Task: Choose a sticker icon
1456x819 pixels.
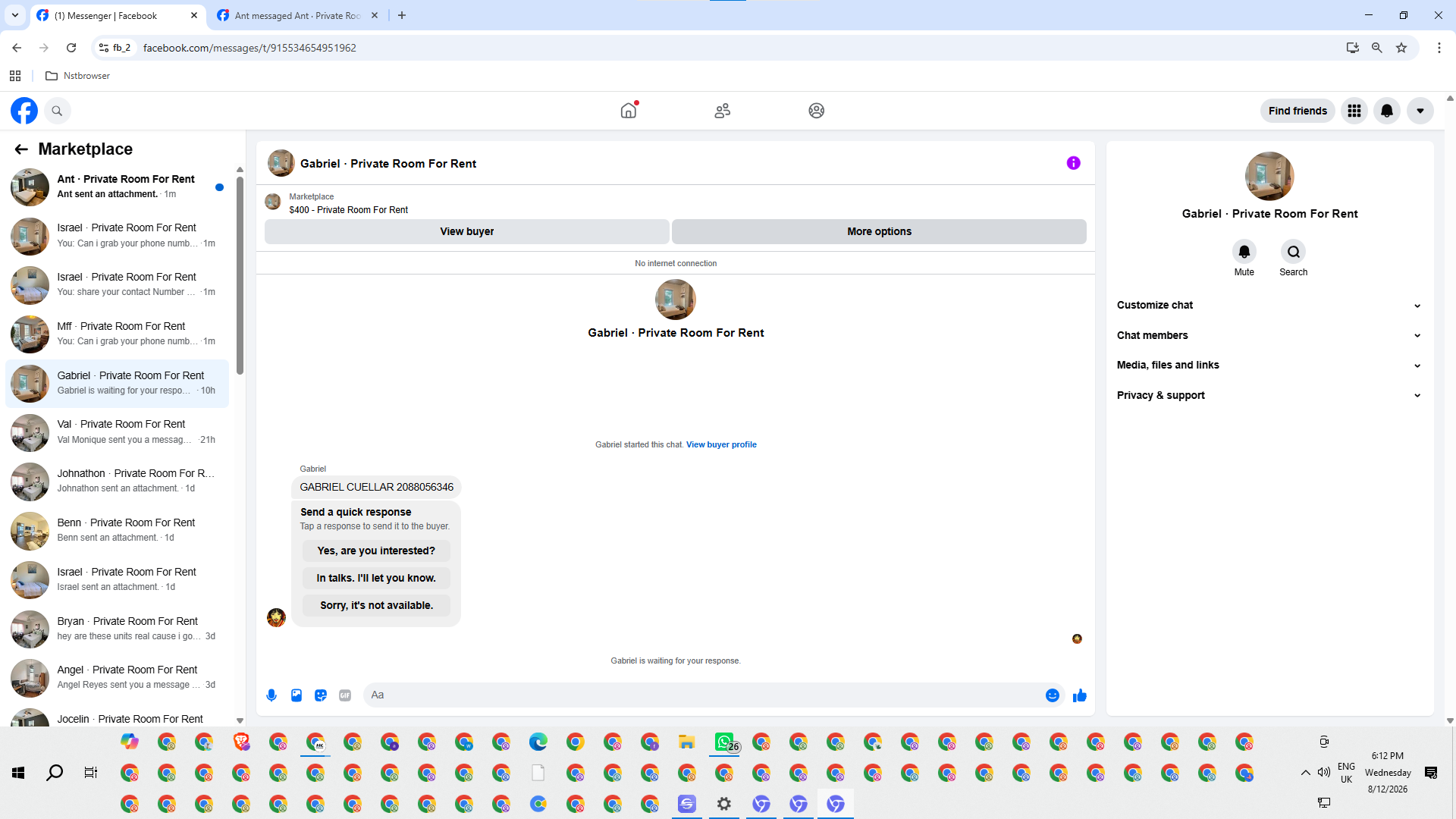Action: point(321,695)
